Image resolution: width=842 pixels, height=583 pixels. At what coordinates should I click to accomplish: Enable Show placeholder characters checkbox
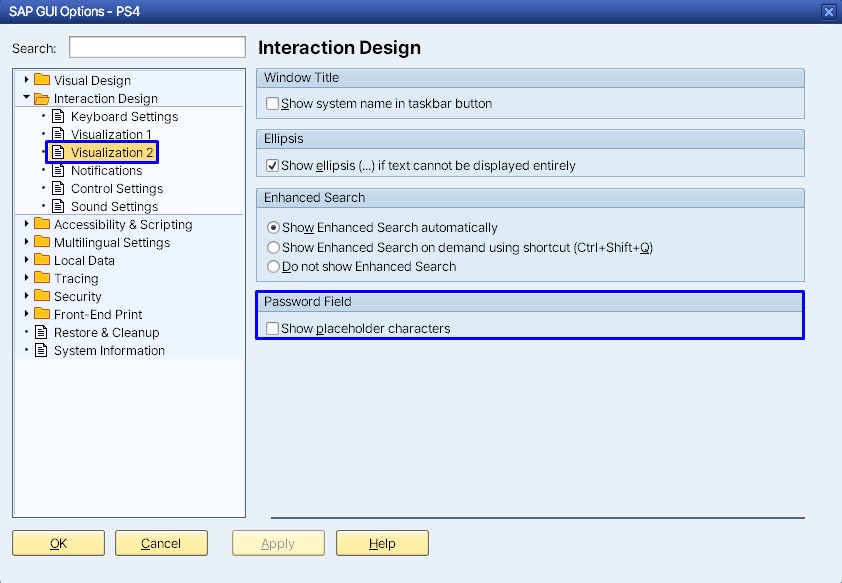[x=272, y=328]
